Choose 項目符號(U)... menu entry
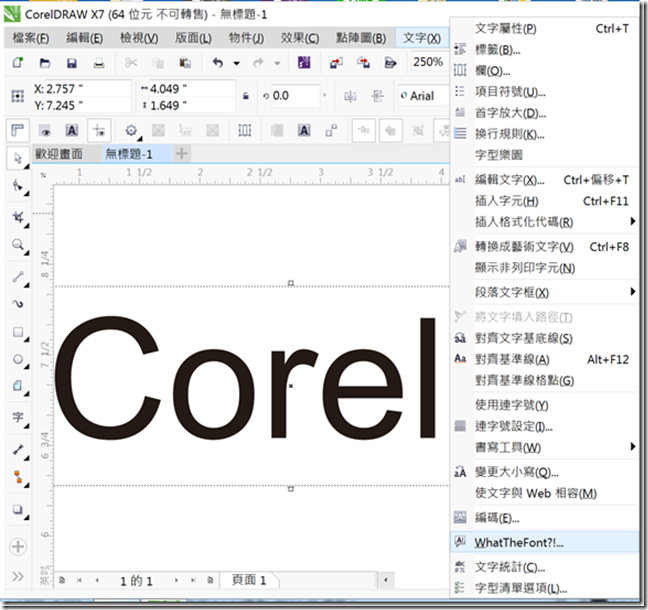The width and height of the screenshot is (648, 610). click(545, 91)
